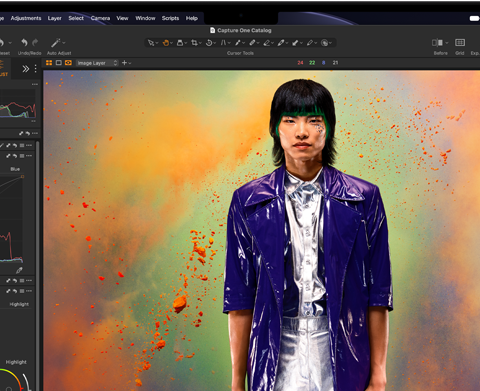Open the Keystone tool dropdown arrow
This screenshot has height=391, width=480.
pyautogui.click(x=229, y=43)
